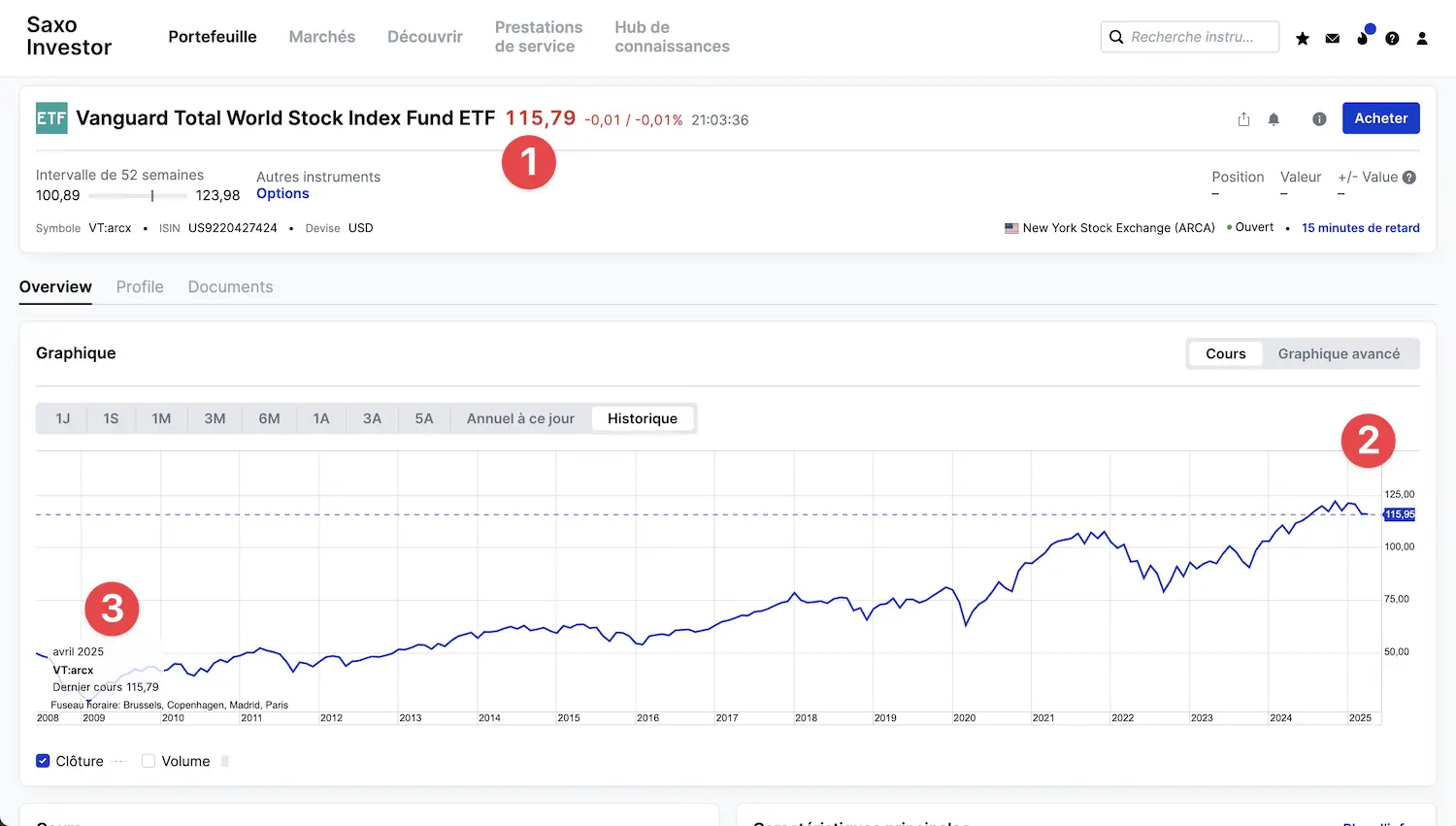
Task: Click the Volume color swatch
Action: (x=225, y=761)
